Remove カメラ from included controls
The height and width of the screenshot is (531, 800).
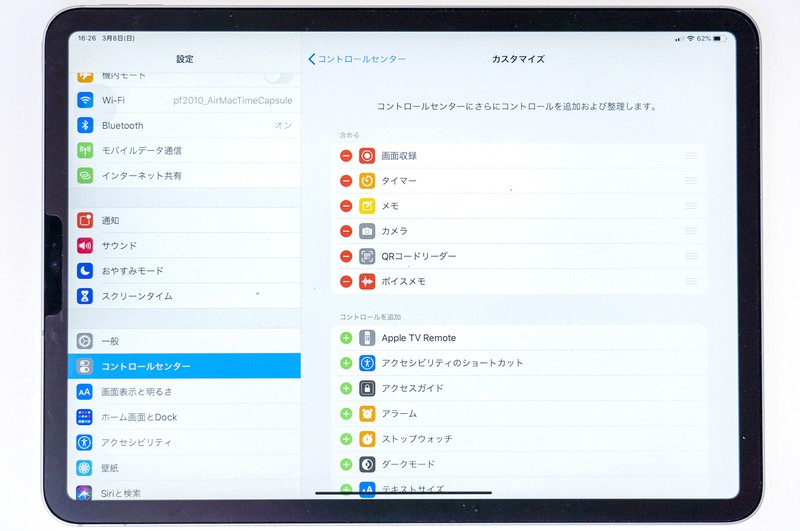pyautogui.click(x=346, y=231)
